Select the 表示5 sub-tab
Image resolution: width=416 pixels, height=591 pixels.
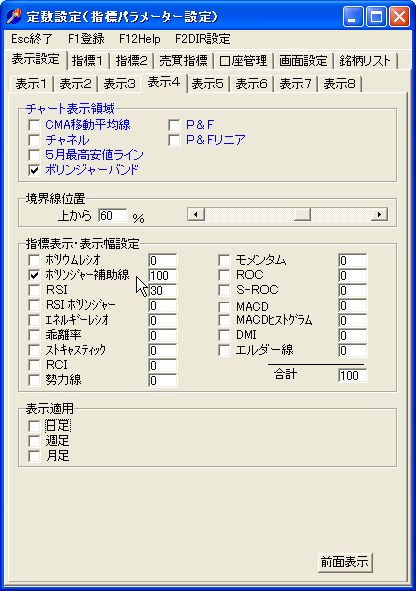pos(208,84)
